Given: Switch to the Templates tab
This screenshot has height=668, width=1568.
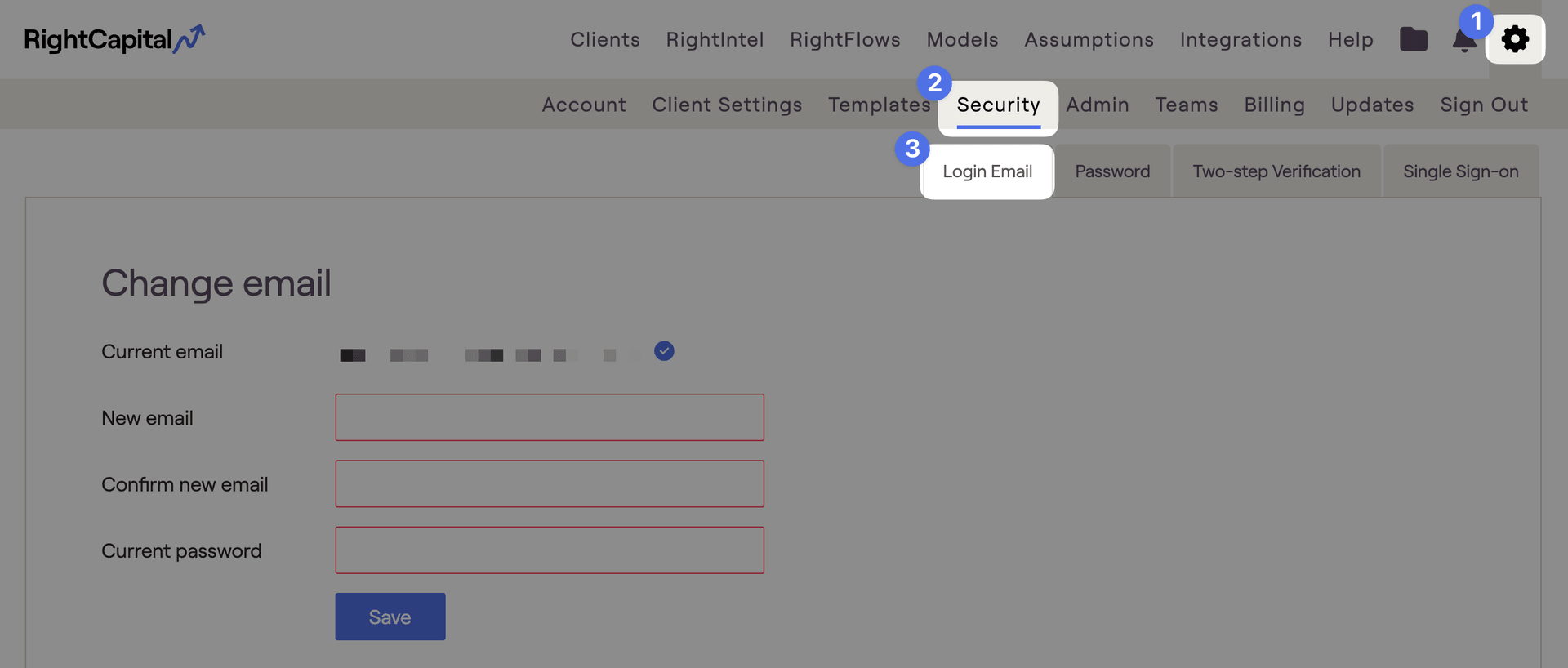Looking at the screenshot, I should (880, 105).
